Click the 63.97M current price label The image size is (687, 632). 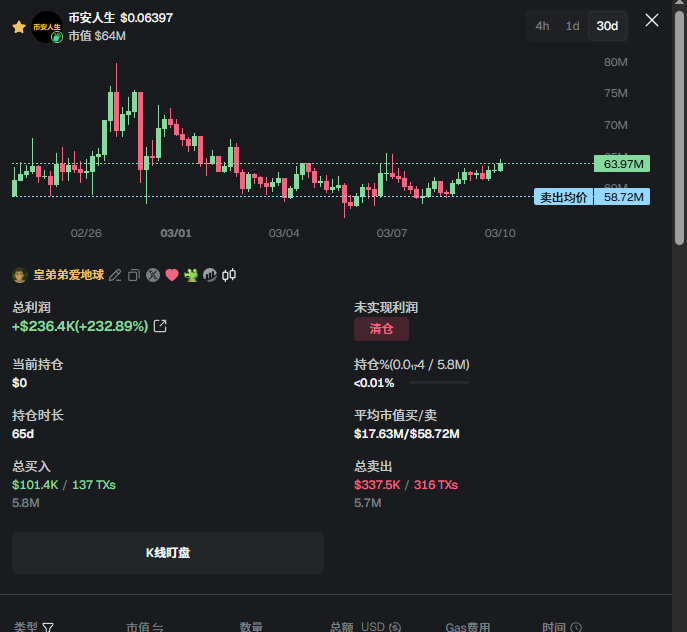coord(622,164)
